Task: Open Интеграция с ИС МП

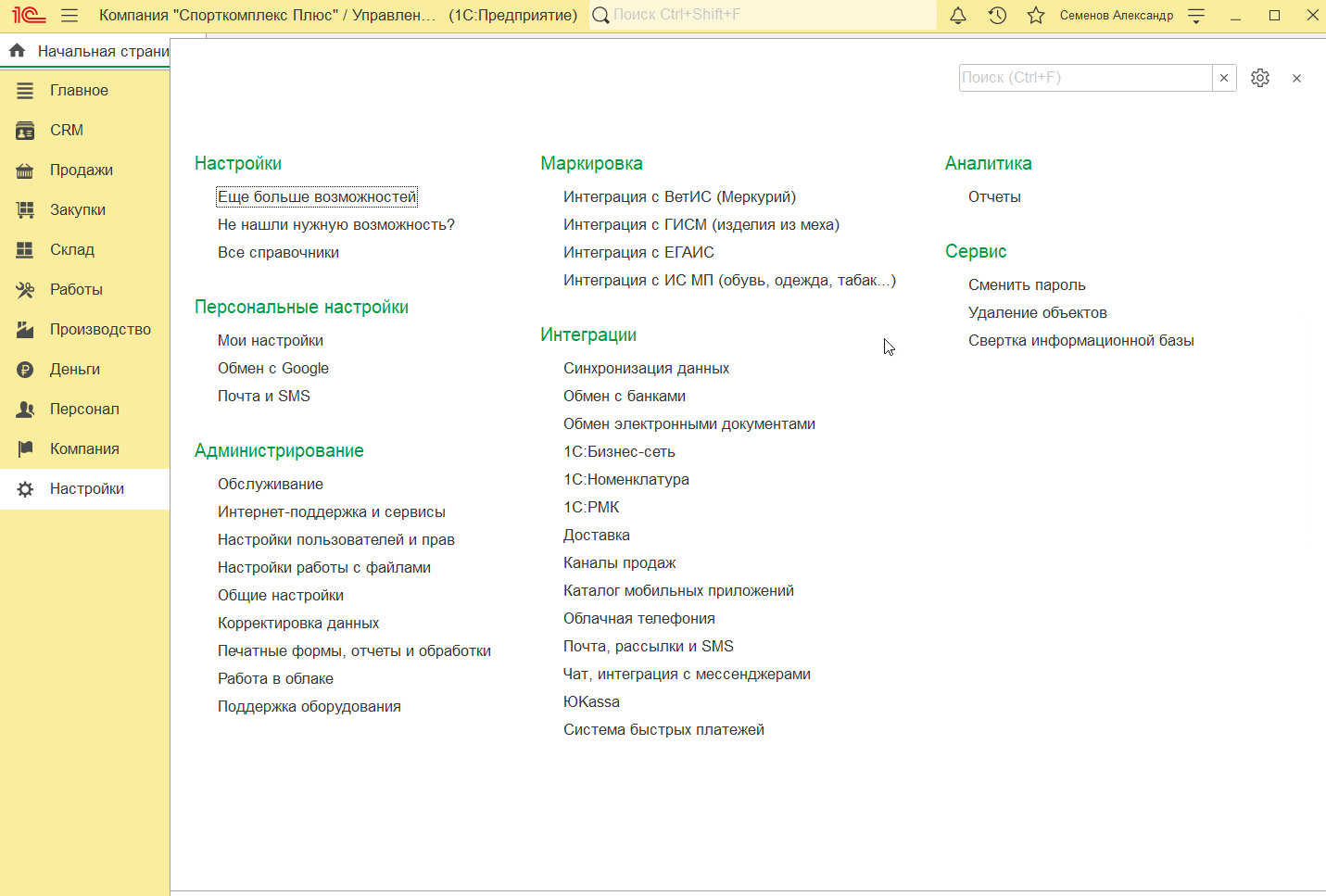Action: point(730,280)
